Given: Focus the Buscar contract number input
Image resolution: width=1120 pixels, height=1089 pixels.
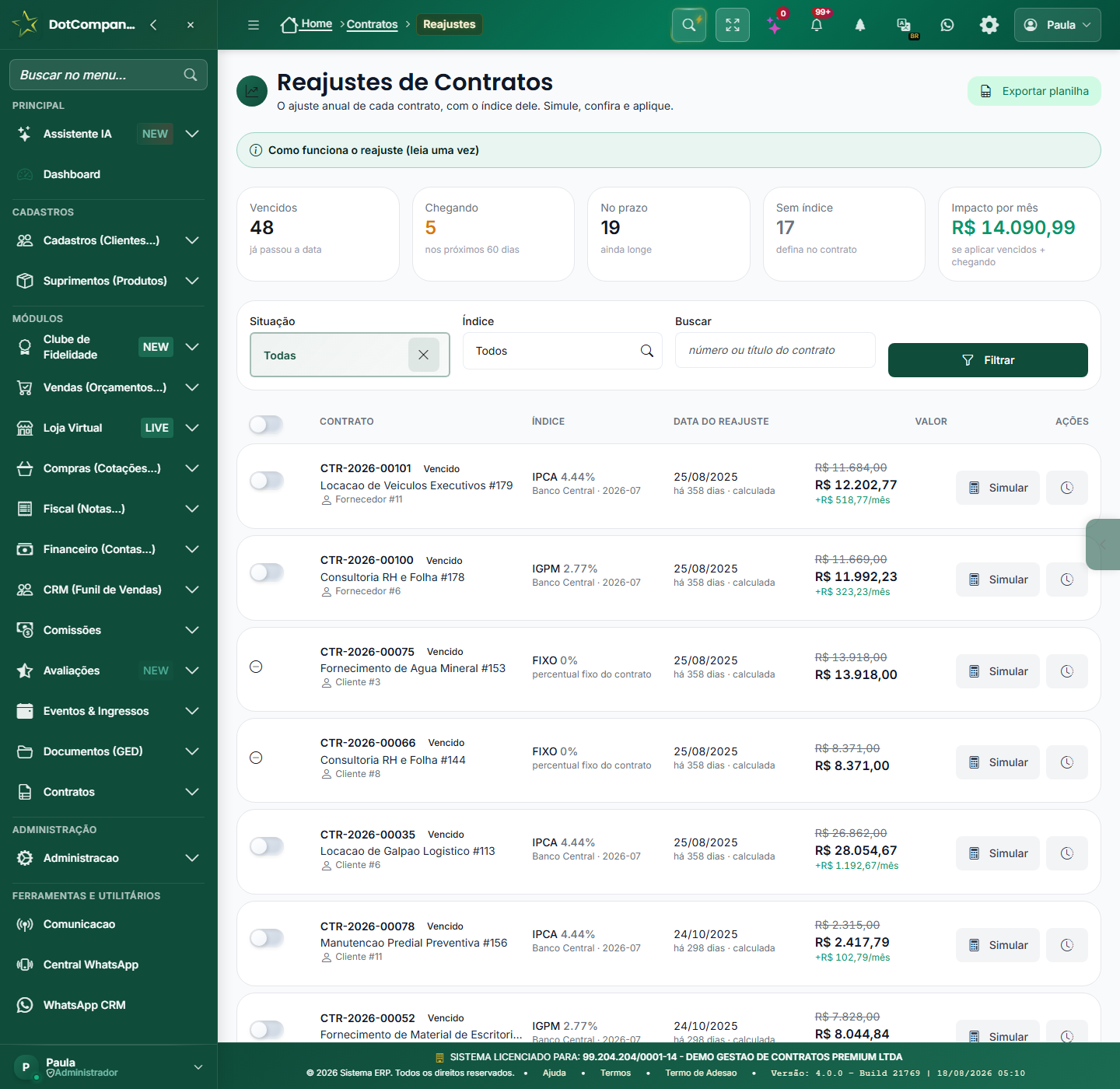Looking at the screenshot, I should pyautogui.click(x=775, y=350).
